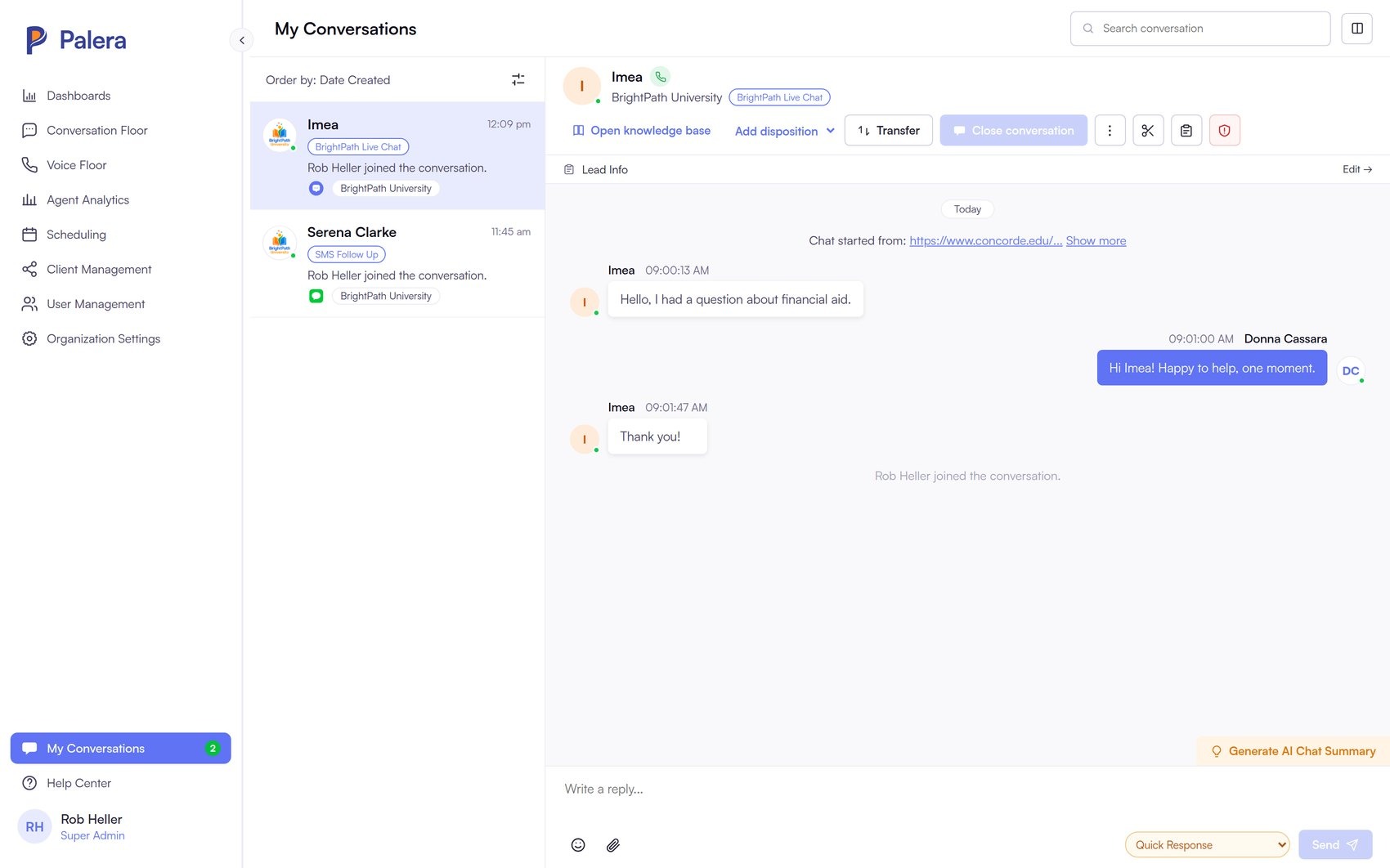Open the Quick Response dropdown
The image size is (1390, 868).
pyautogui.click(x=1207, y=845)
